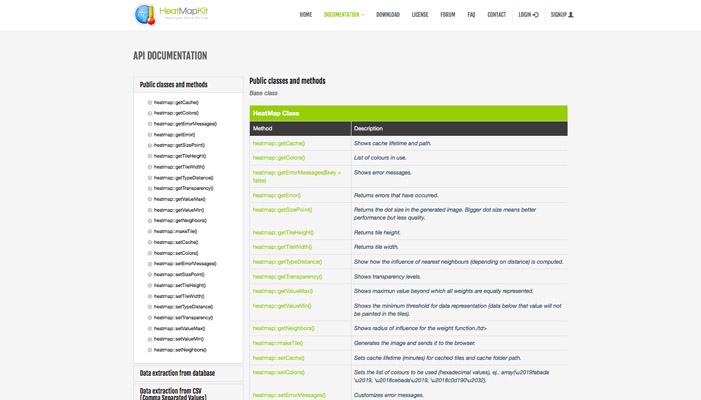Select heatmap::setSizePoint() in the sidebar
The height and width of the screenshot is (400, 701).
coord(179,274)
